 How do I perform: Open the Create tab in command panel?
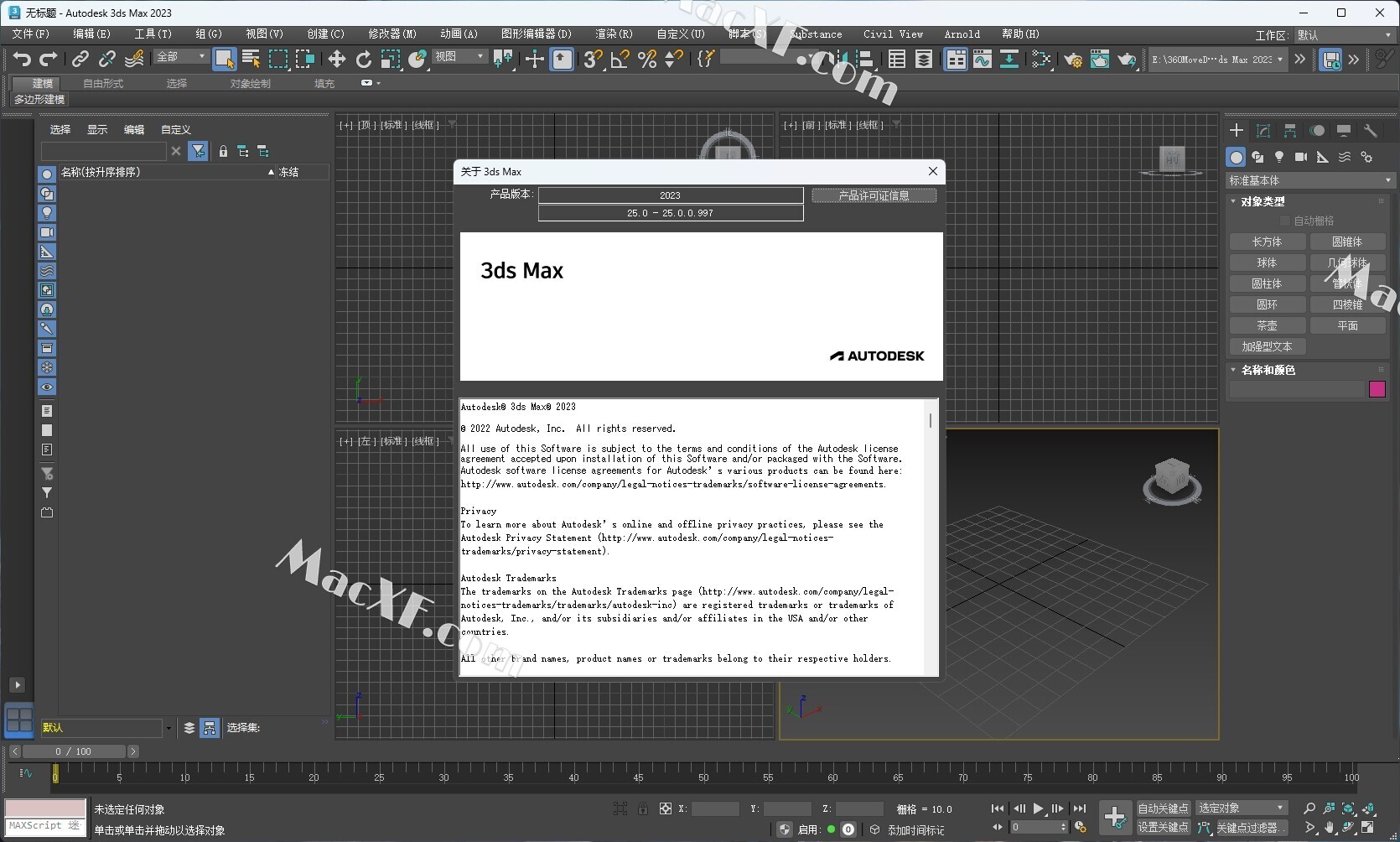pyautogui.click(x=1237, y=131)
